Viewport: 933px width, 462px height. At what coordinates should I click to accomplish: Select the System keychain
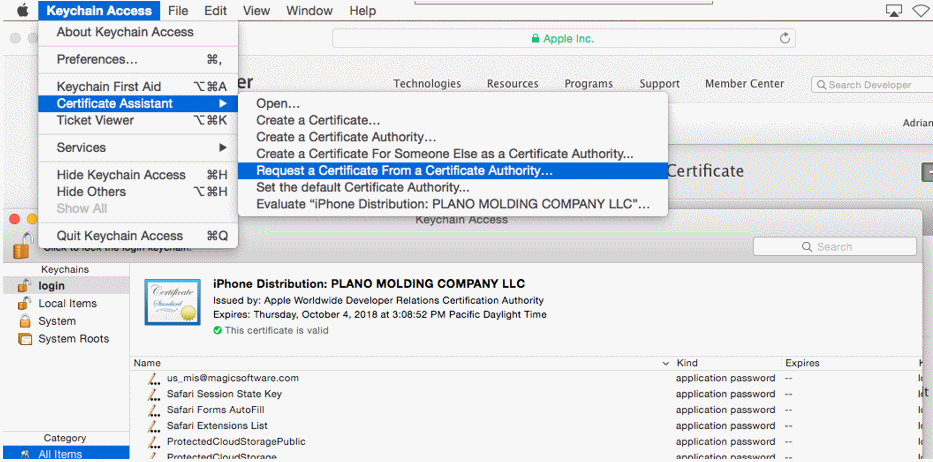pyautogui.click(x=65, y=321)
